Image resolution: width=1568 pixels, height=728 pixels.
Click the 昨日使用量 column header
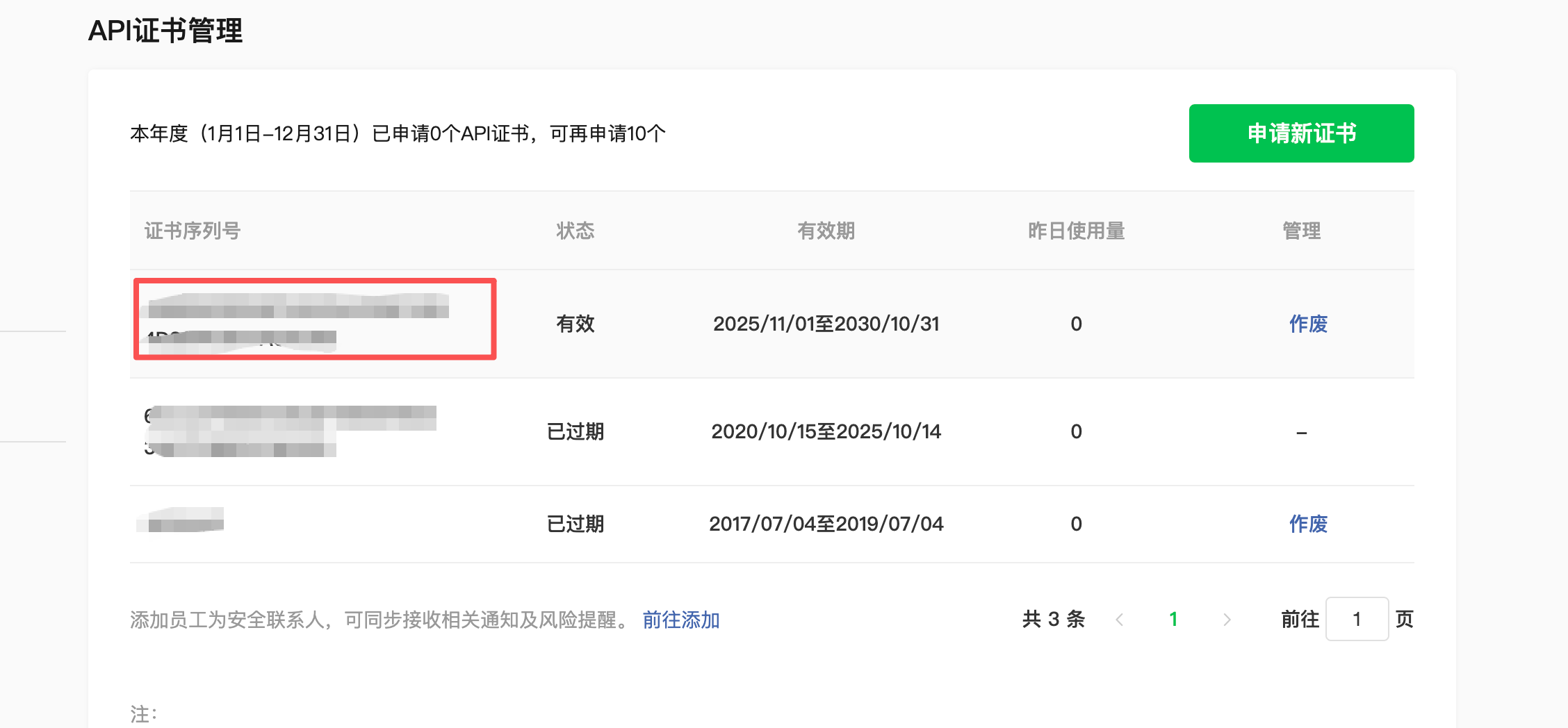point(1076,231)
